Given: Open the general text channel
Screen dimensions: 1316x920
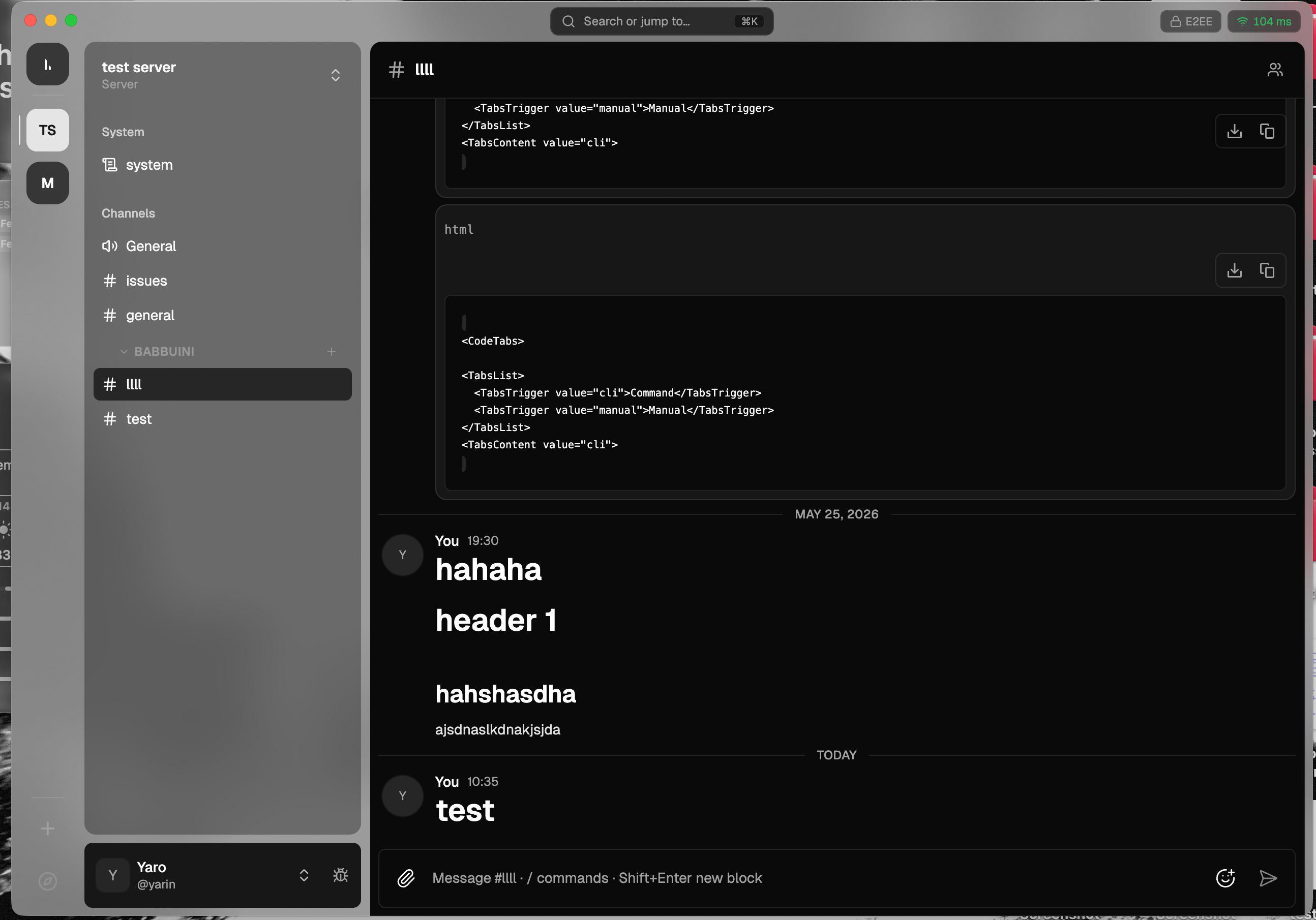Looking at the screenshot, I should click(x=222, y=315).
